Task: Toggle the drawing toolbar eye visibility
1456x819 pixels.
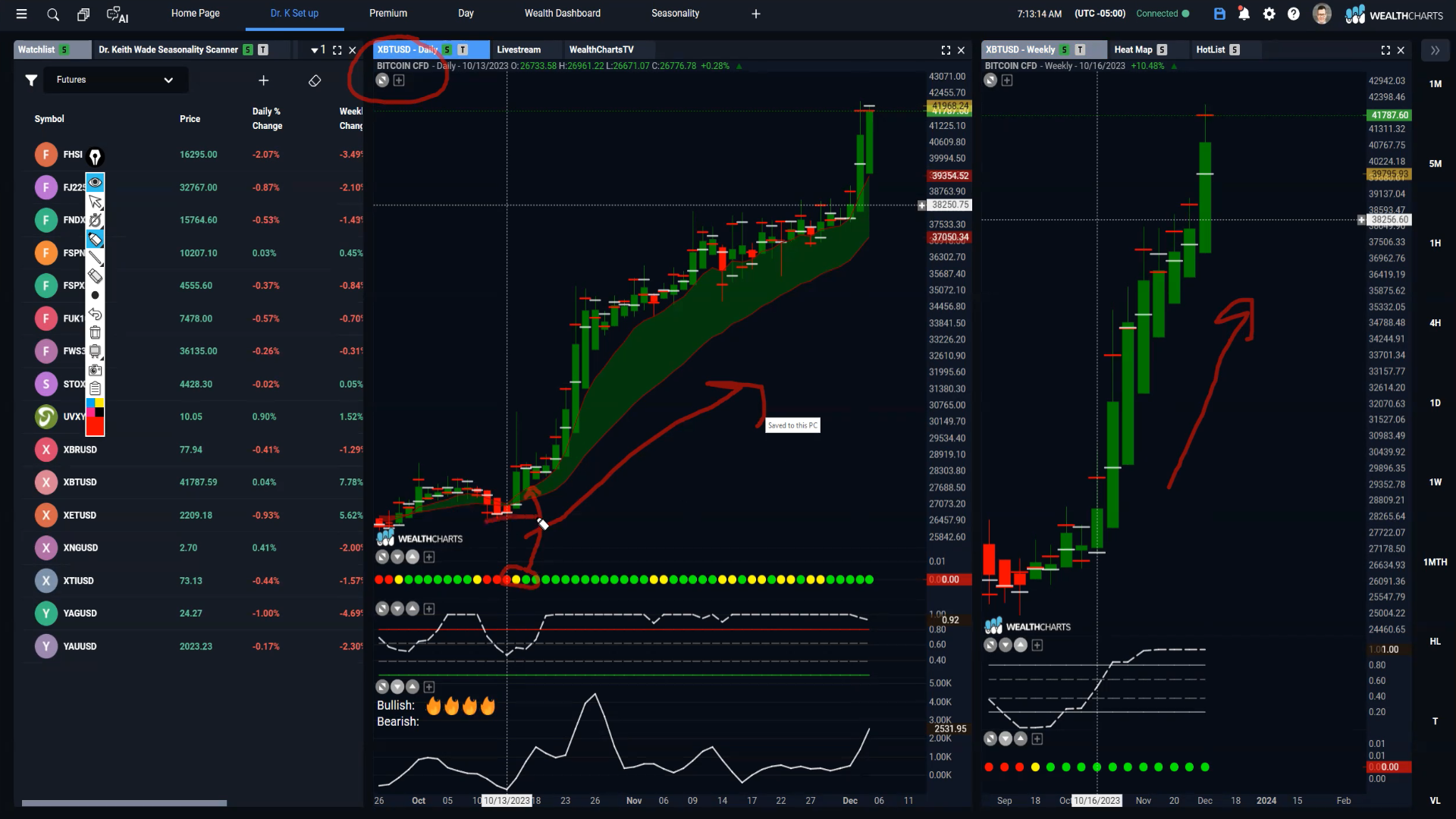Action: pos(95,183)
